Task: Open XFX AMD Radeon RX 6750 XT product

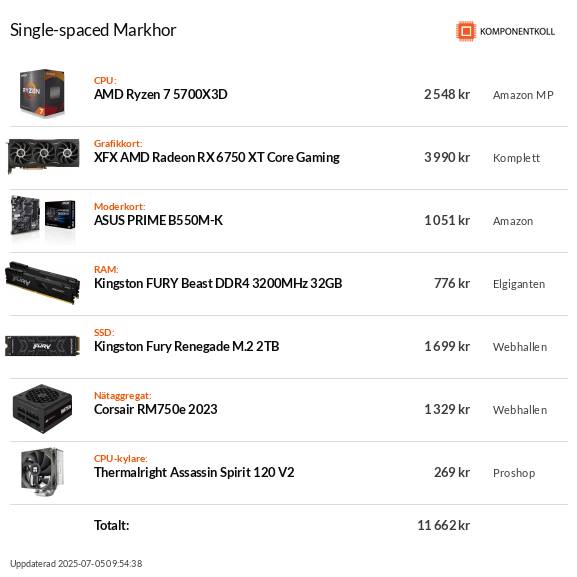Action: point(217,157)
